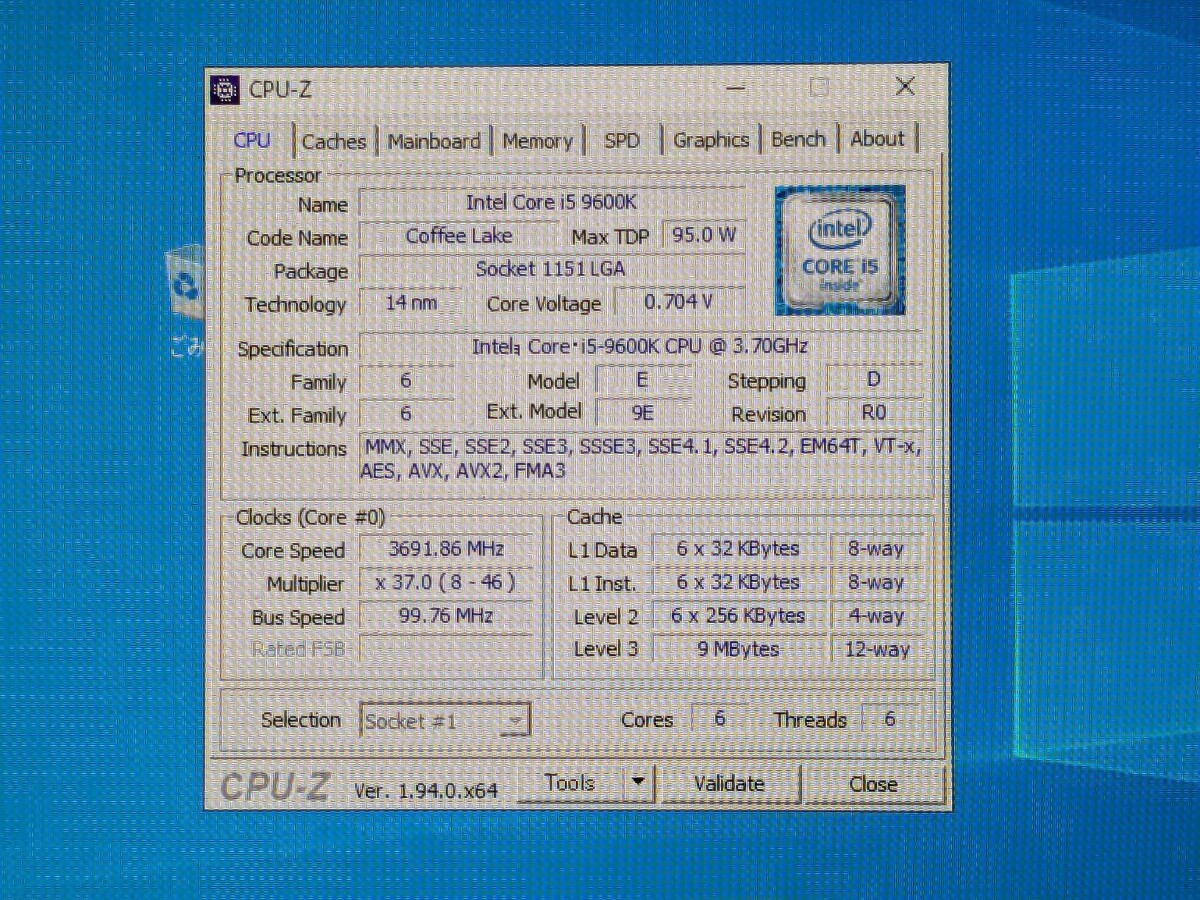Image resolution: width=1200 pixels, height=900 pixels.
Task: Go to the Bench tab
Action: point(799,139)
